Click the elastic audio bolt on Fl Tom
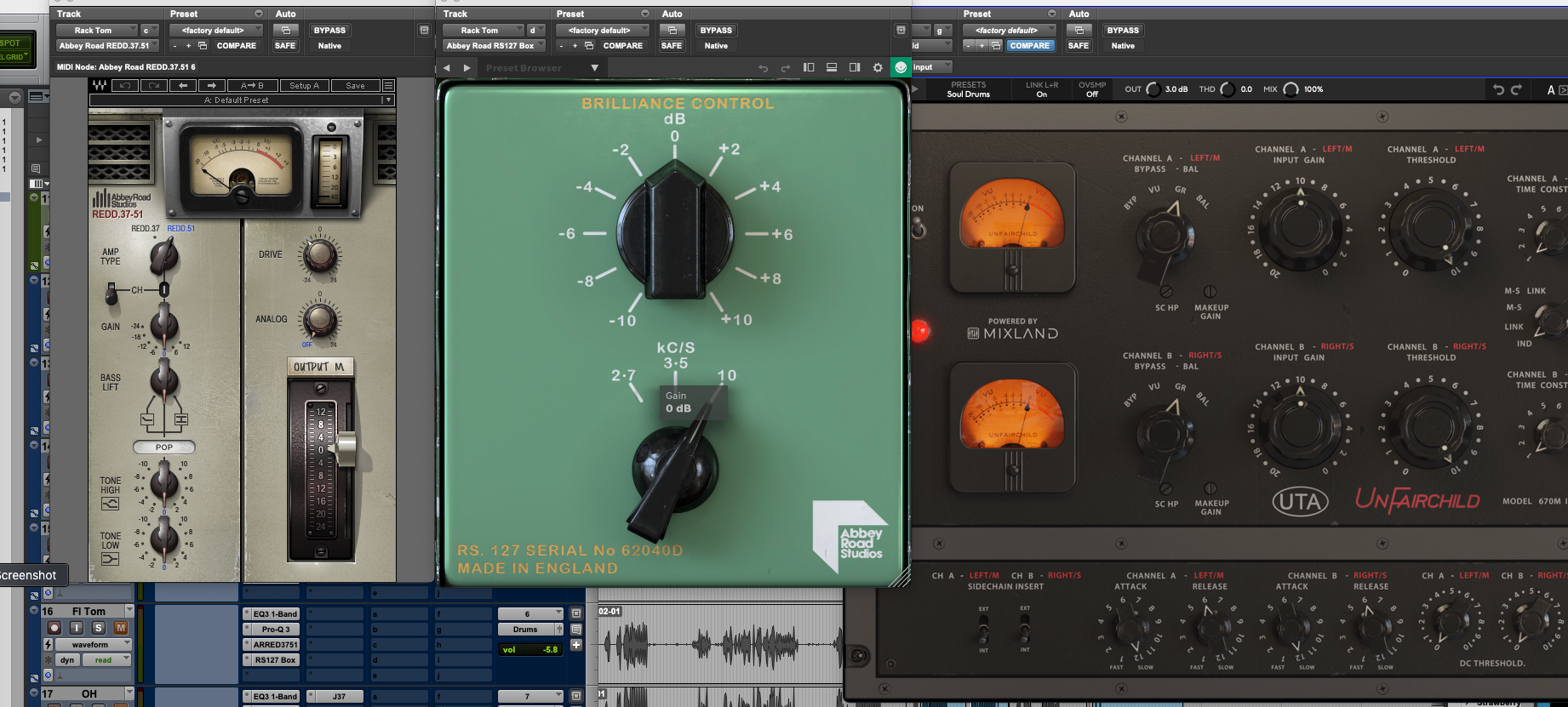Screen dimensions: 1568x707 tap(48, 645)
